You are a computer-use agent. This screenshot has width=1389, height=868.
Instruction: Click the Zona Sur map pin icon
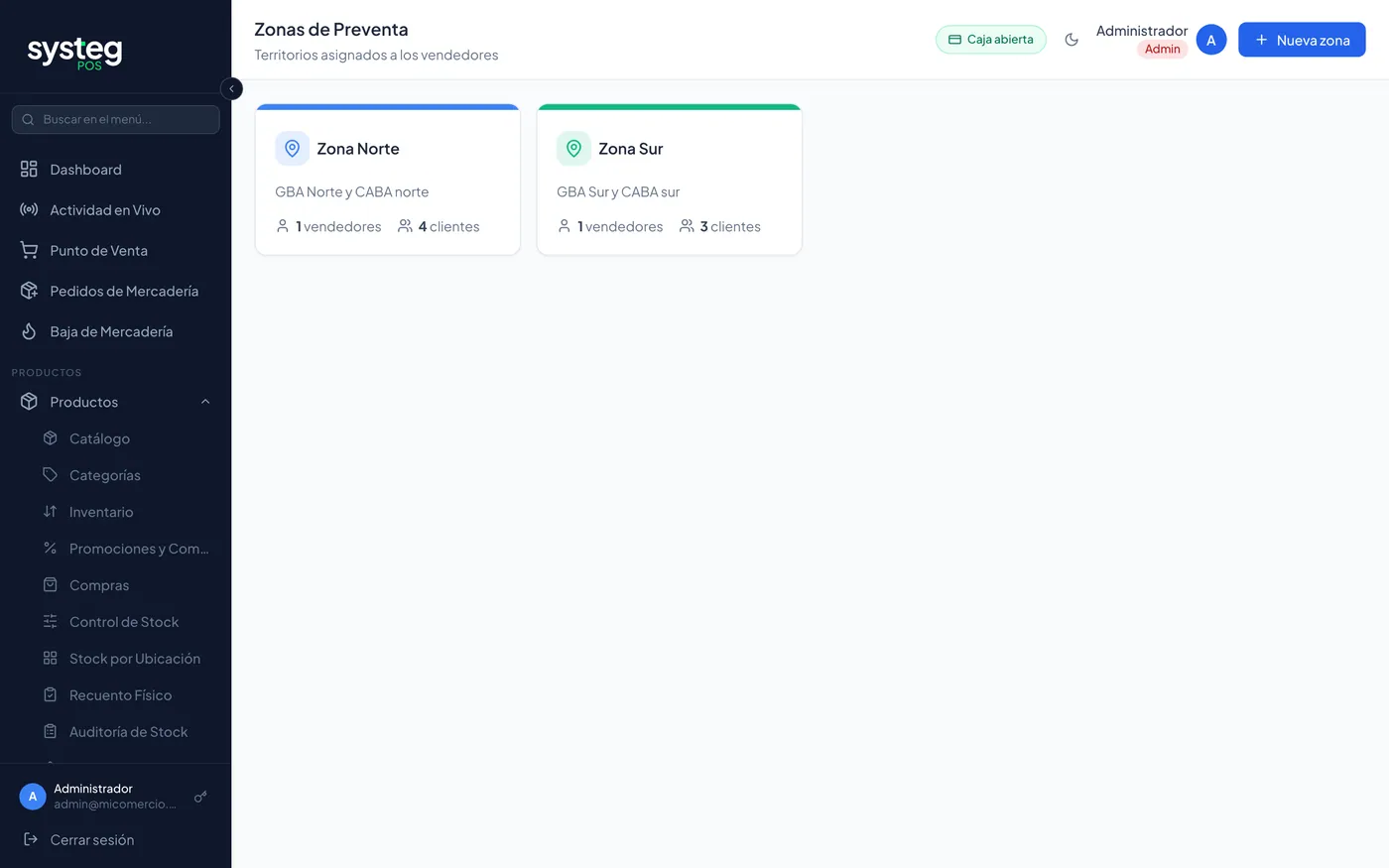point(573,149)
